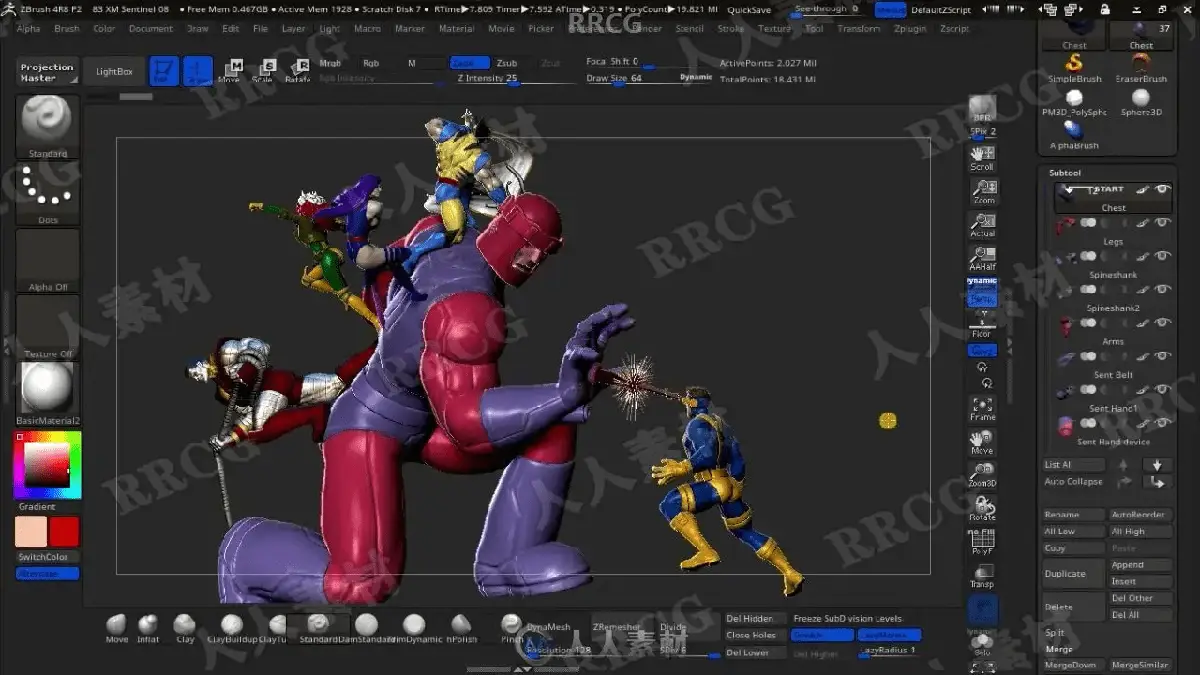Hide the Chest subtool with eye icon
Screen dimensions: 1200x675
click(x=1162, y=189)
